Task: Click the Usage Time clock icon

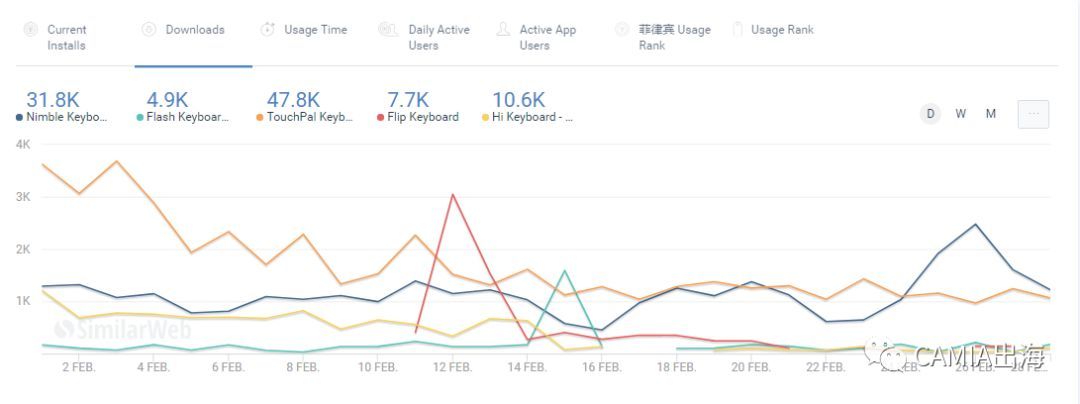Action: click(268, 30)
